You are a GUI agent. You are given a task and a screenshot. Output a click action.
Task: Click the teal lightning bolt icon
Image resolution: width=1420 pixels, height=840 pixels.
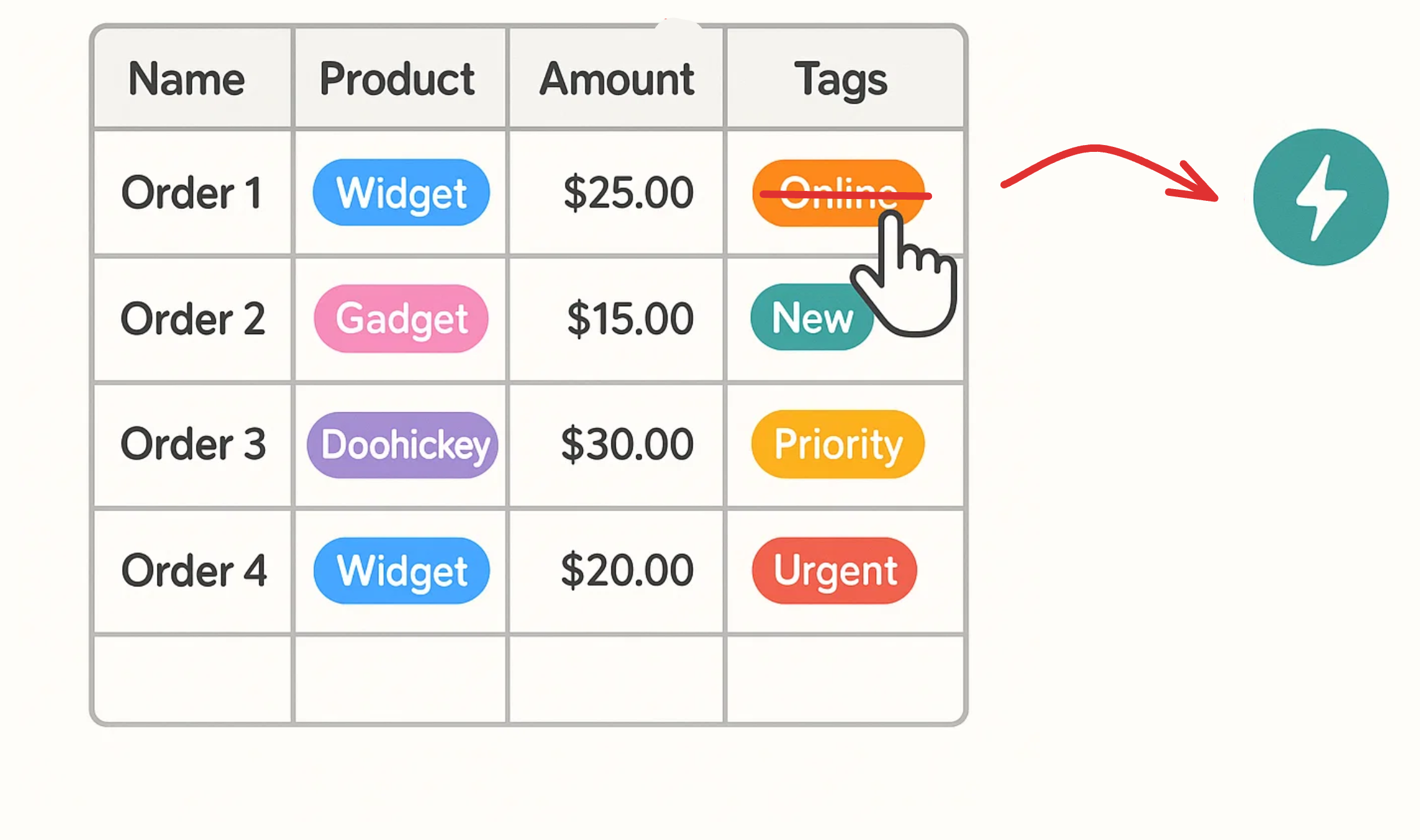1320,197
